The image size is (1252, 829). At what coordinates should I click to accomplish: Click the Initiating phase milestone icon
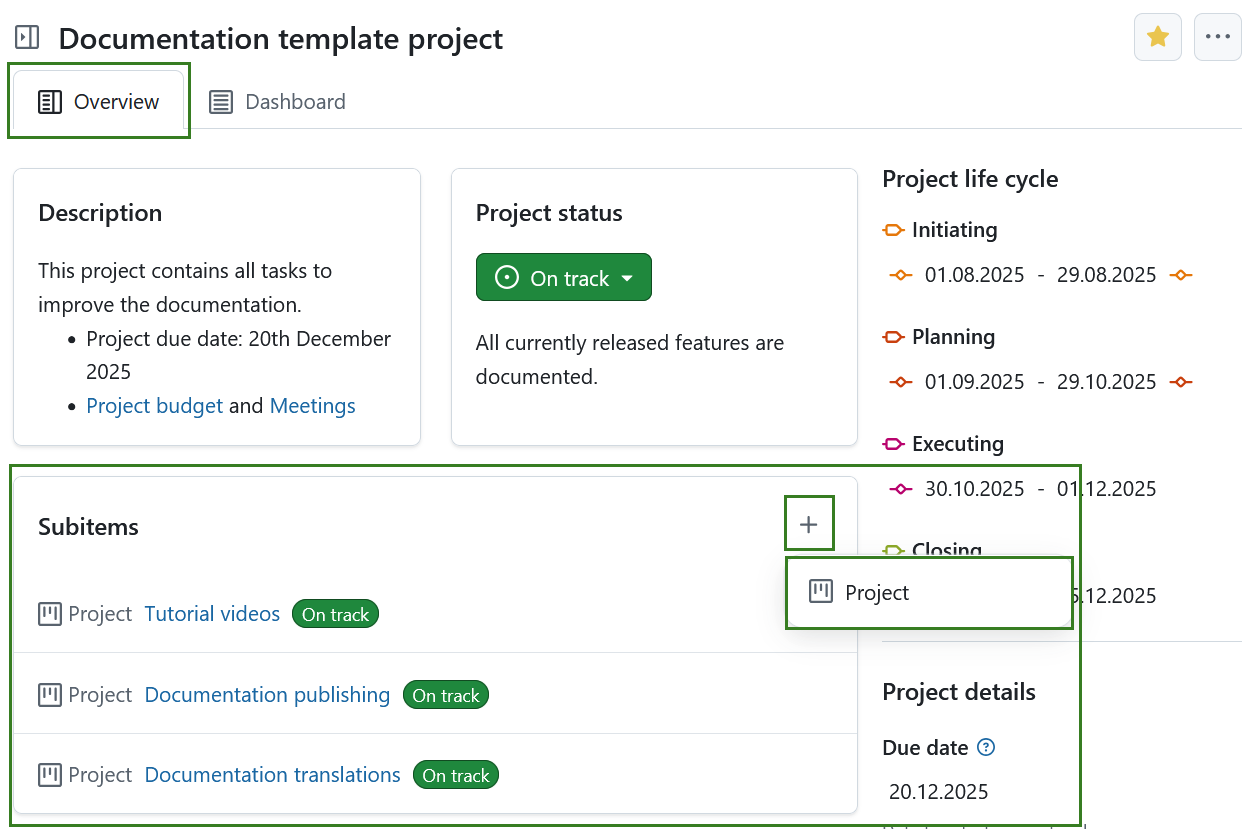coord(893,229)
